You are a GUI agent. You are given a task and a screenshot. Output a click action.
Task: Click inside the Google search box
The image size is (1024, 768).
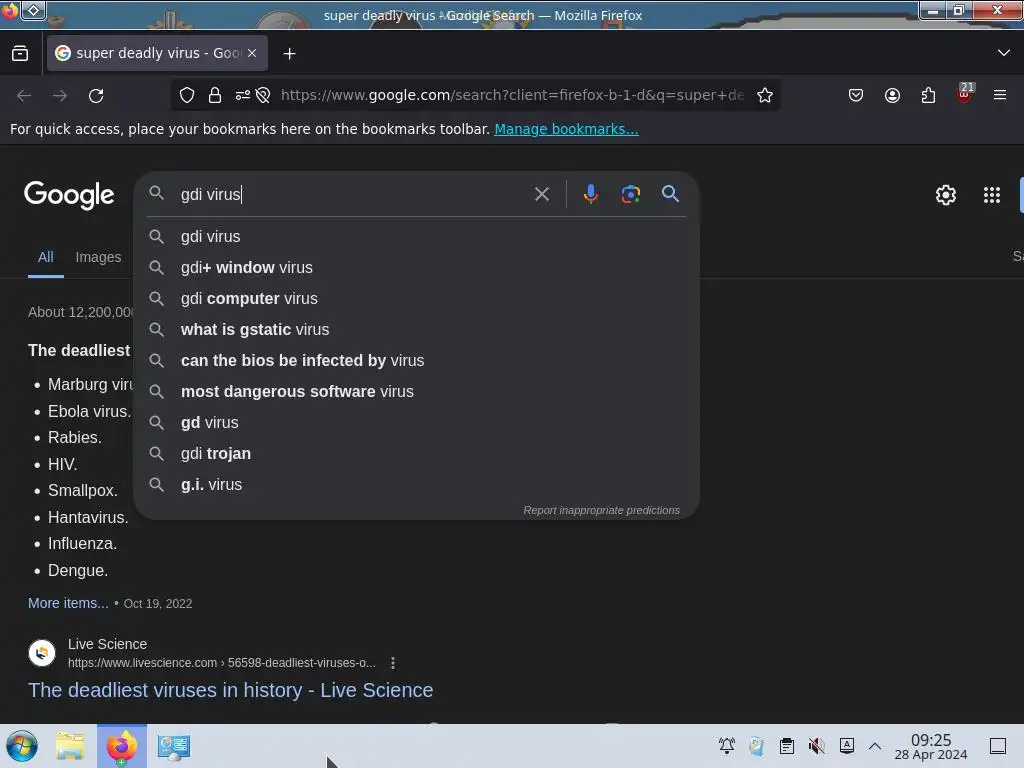pyautogui.click(x=353, y=194)
